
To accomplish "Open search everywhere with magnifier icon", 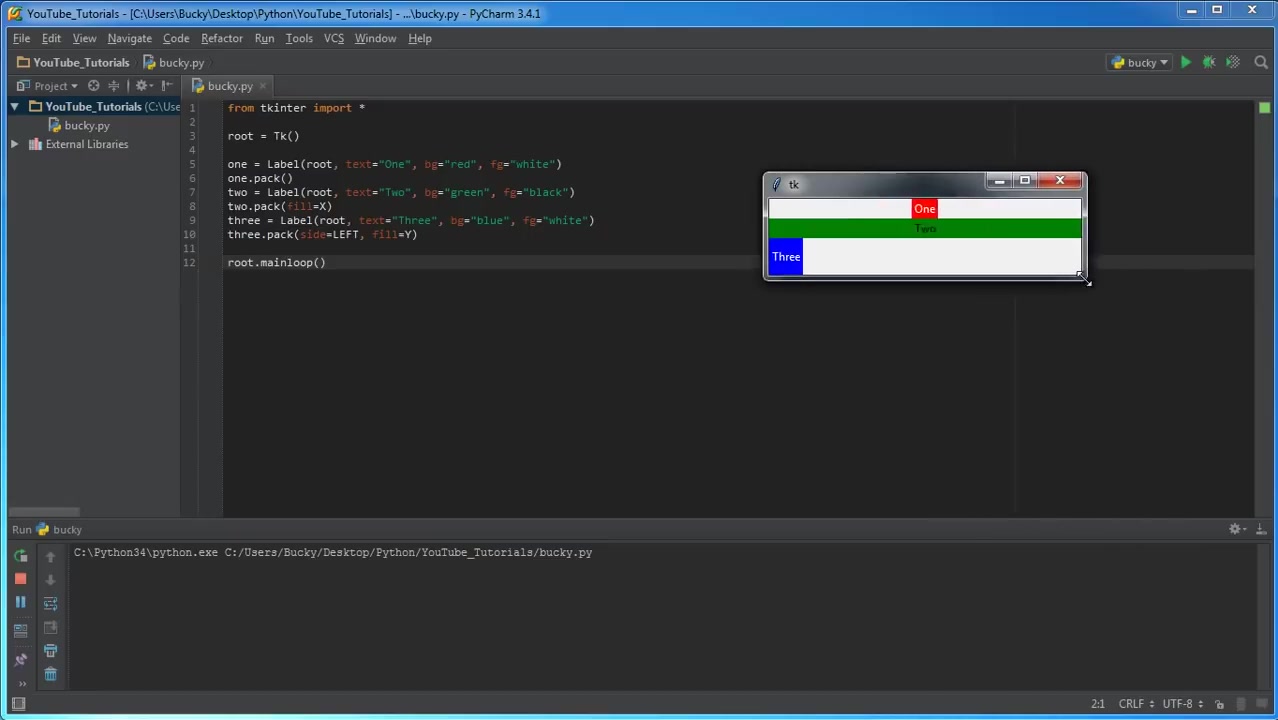I will tap(1261, 62).
